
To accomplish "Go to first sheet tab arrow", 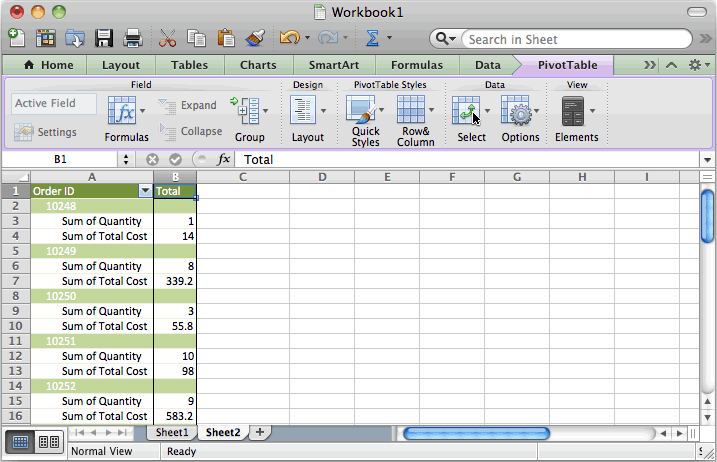I will [79, 432].
